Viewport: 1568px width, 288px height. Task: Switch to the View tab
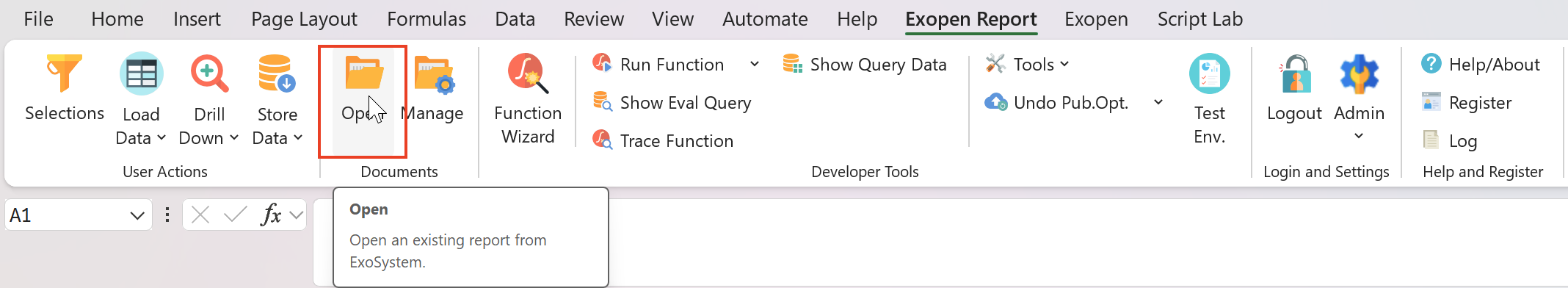[x=673, y=19]
